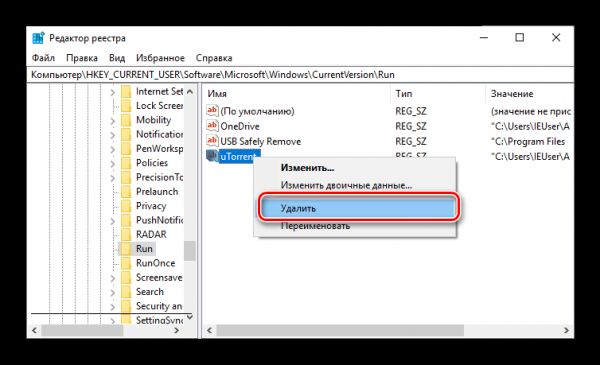Click the Screensavers folder icon

click(x=126, y=277)
